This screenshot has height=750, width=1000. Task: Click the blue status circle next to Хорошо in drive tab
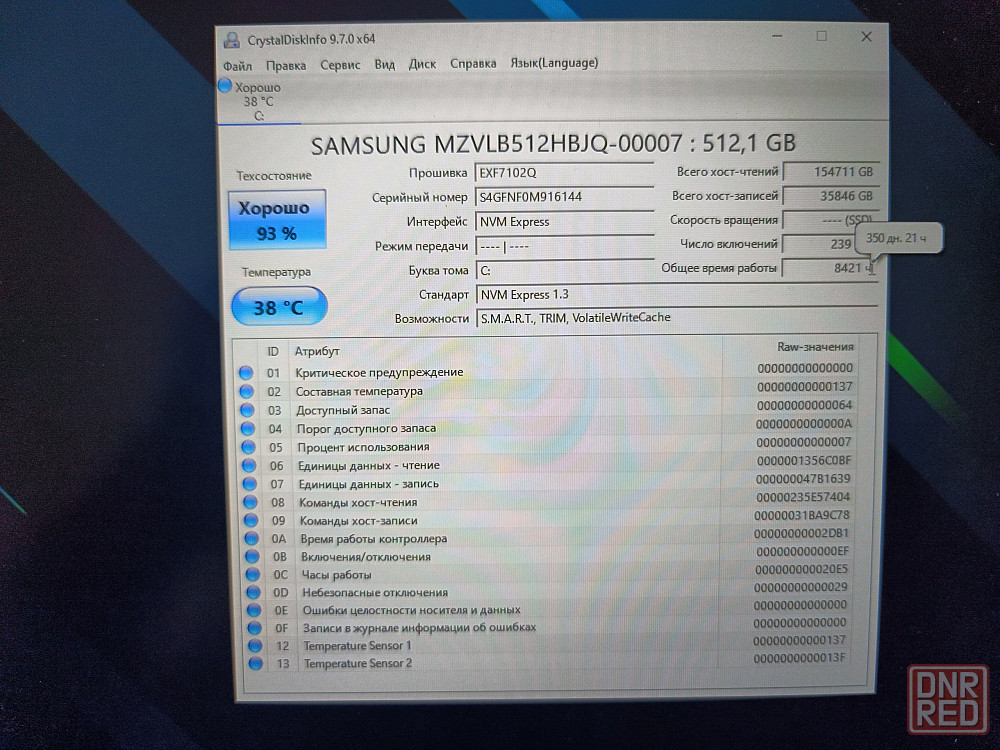pos(224,85)
